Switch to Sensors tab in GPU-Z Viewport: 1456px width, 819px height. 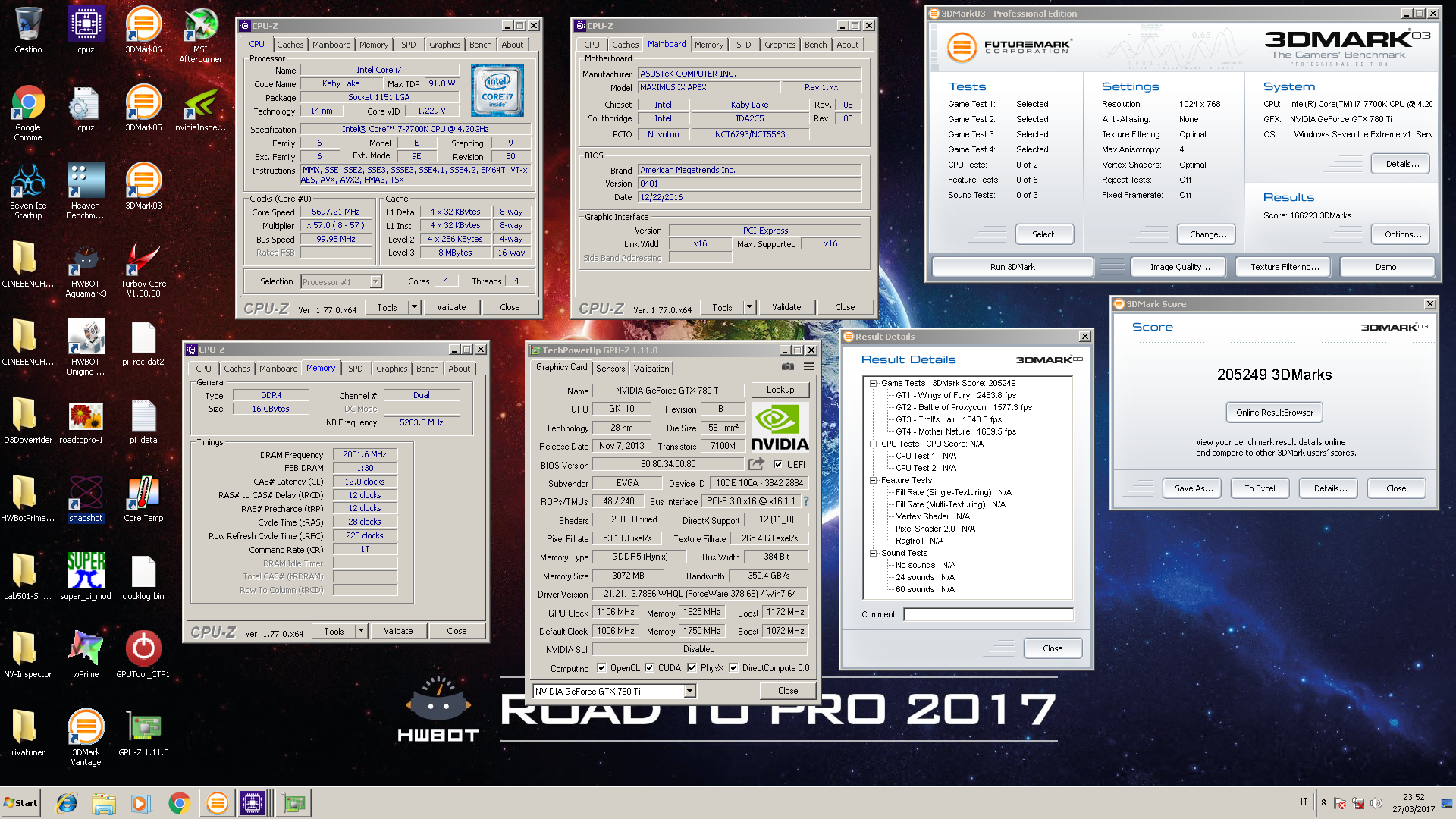point(610,369)
